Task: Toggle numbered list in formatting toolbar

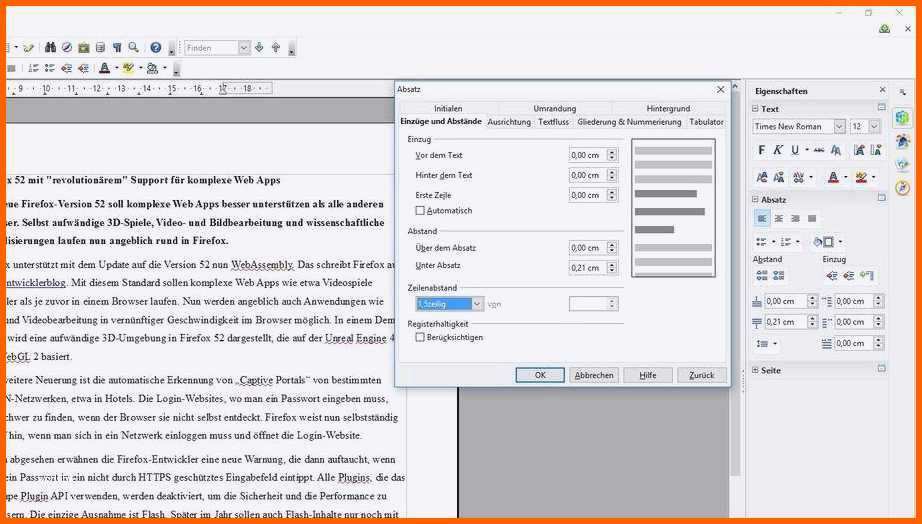Action: point(34,69)
